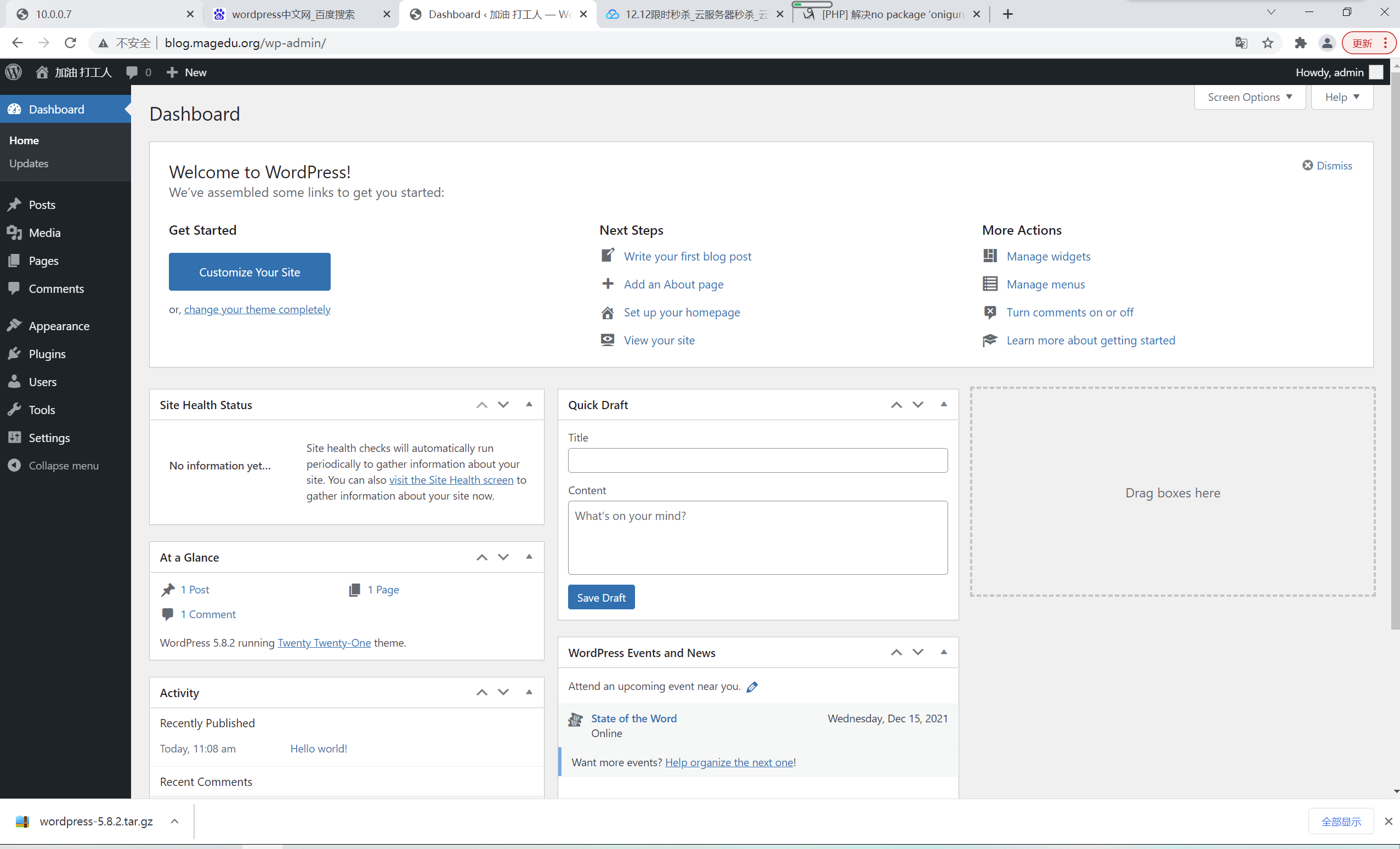Move Quick Draft box up
1400x849 pixels.
click(897, 405)
